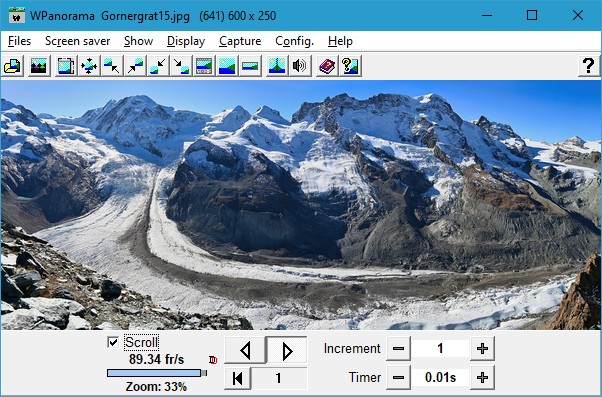This screenshot has width=602, height=397.
Task: Open the Capture menu
Action: [x=240, y=41]
